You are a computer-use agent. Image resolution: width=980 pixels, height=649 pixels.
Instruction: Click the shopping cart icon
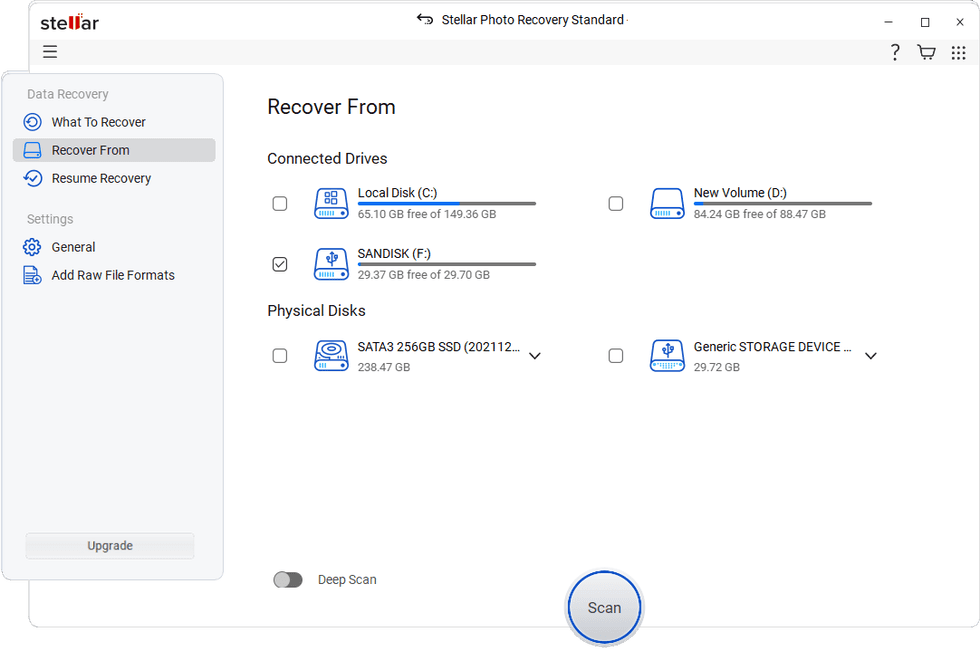[x=926, y=51]
